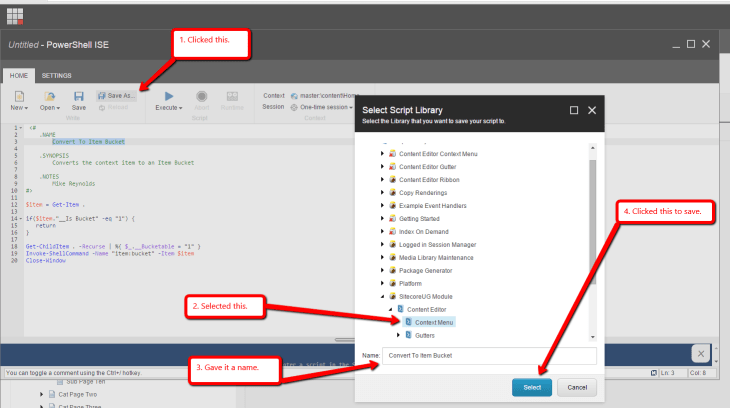Select SitecoreUG Module icon
The height and width of the screenshot is (408, 730).
(x=392, y=296)
